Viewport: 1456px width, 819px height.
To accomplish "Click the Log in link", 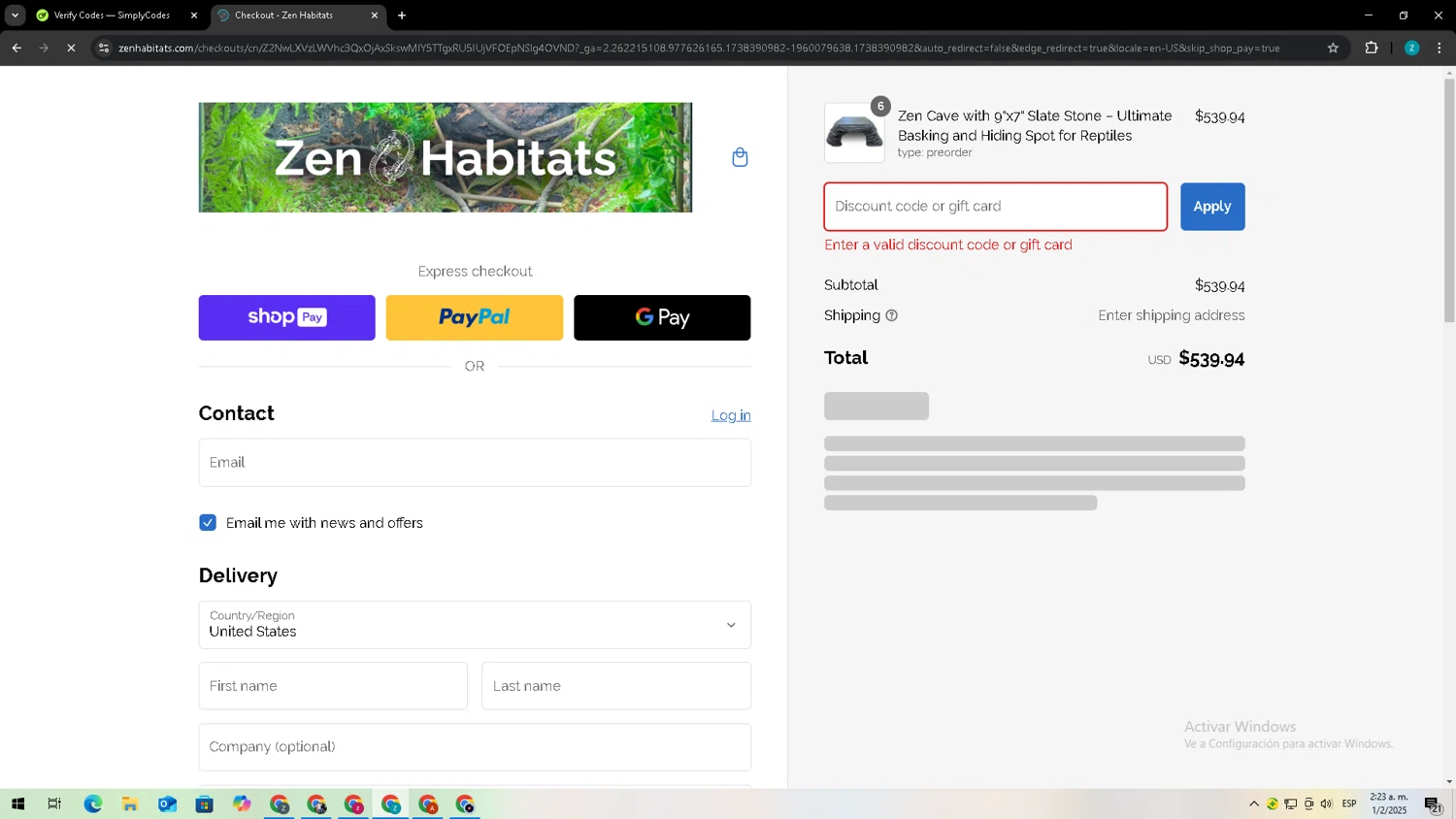I will pyautogui.click(x=731, y=415).
